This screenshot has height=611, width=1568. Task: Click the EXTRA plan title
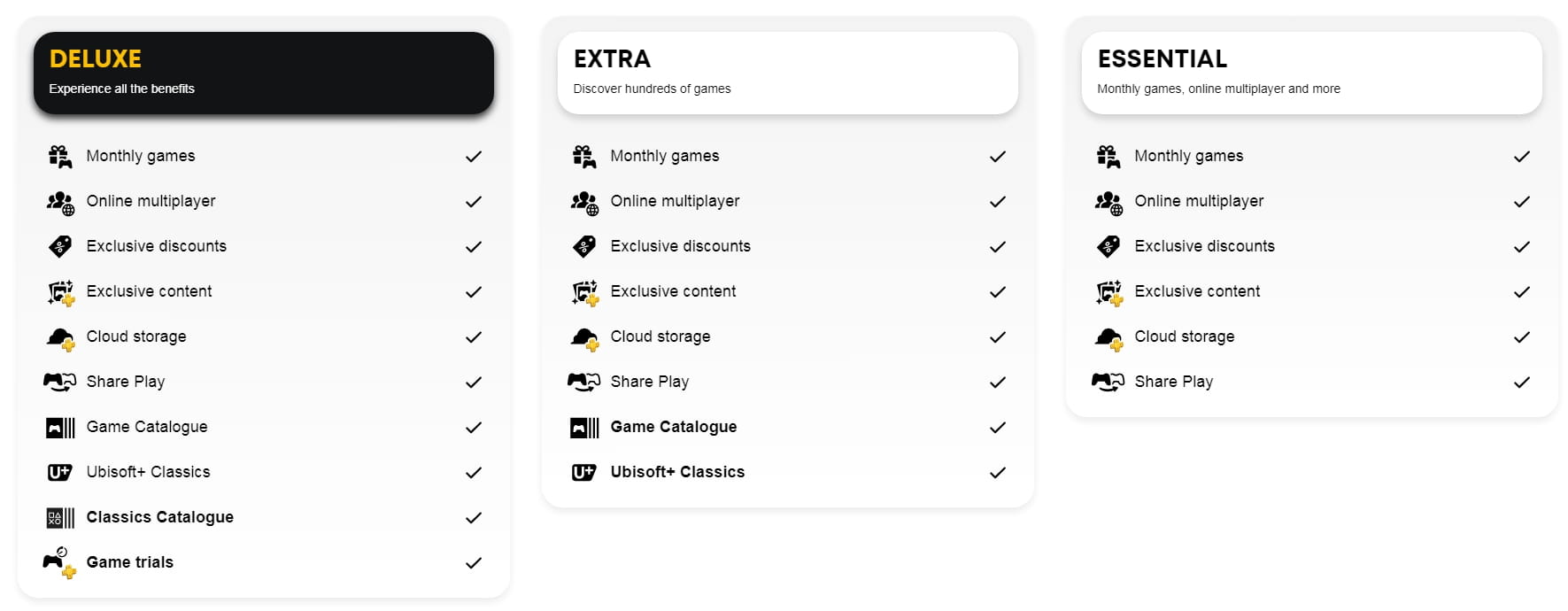[x=612, y=58]
